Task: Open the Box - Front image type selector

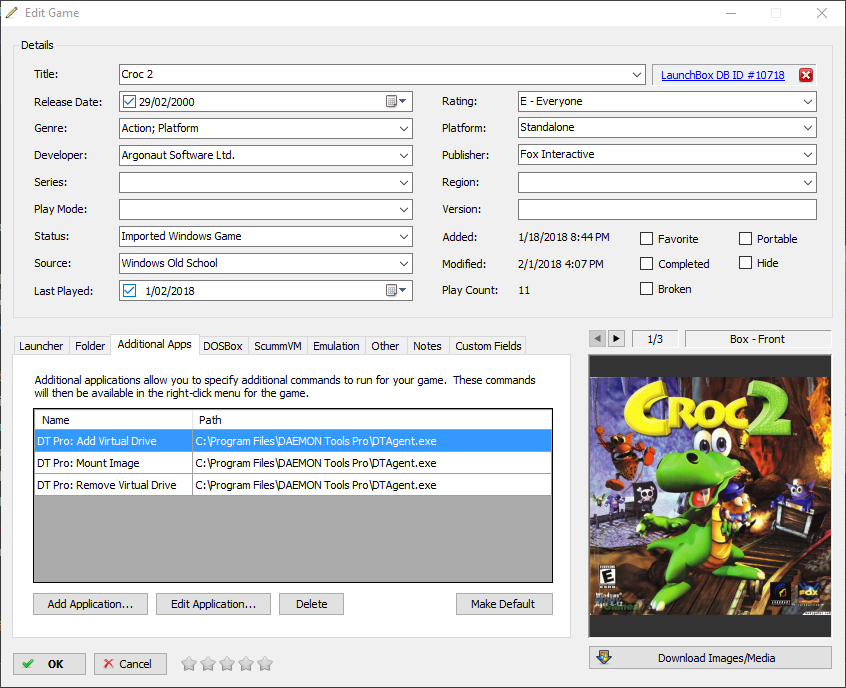Action: click(x=757, y=339)
